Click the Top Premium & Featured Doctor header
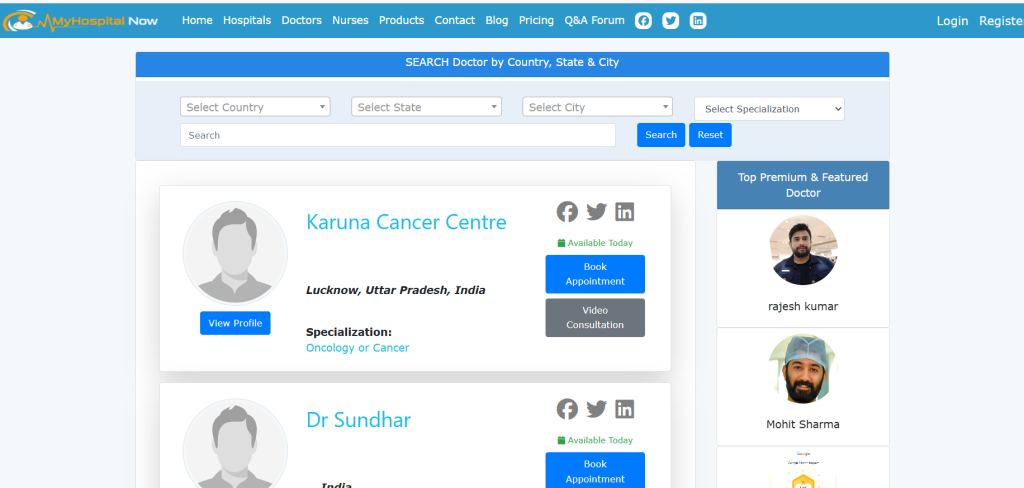Screen dimensions: 1024x488 [x=803, y=185]
